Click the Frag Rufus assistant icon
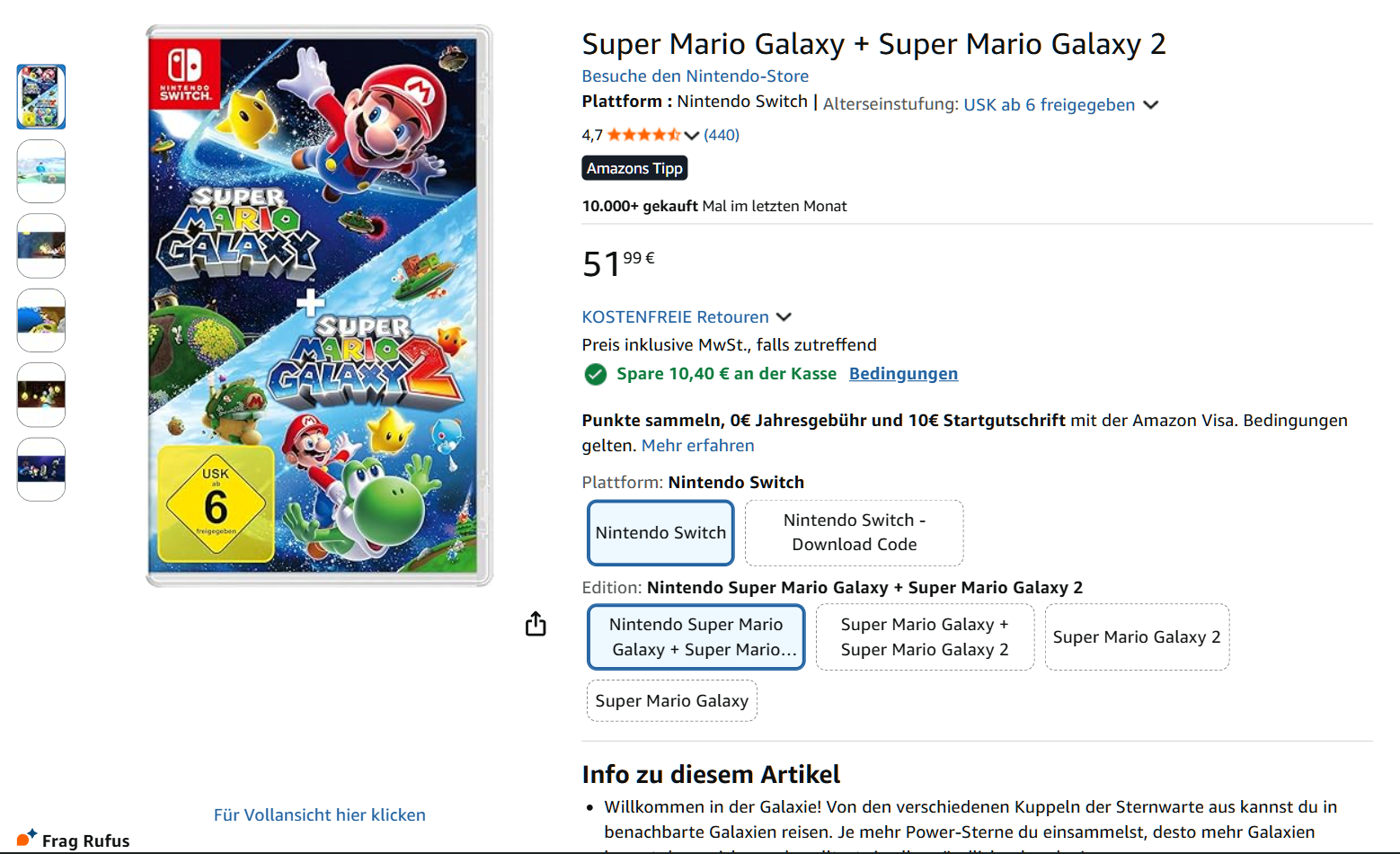 point(27,838)
